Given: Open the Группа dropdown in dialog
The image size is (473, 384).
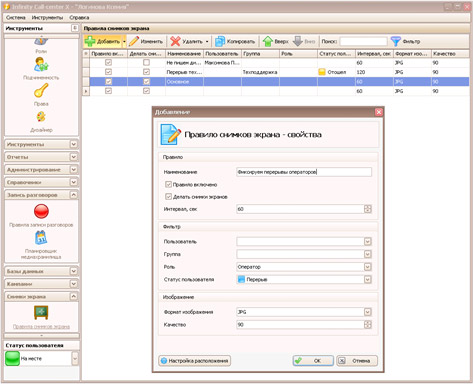Looking at the screenshot, I should 367,254.
